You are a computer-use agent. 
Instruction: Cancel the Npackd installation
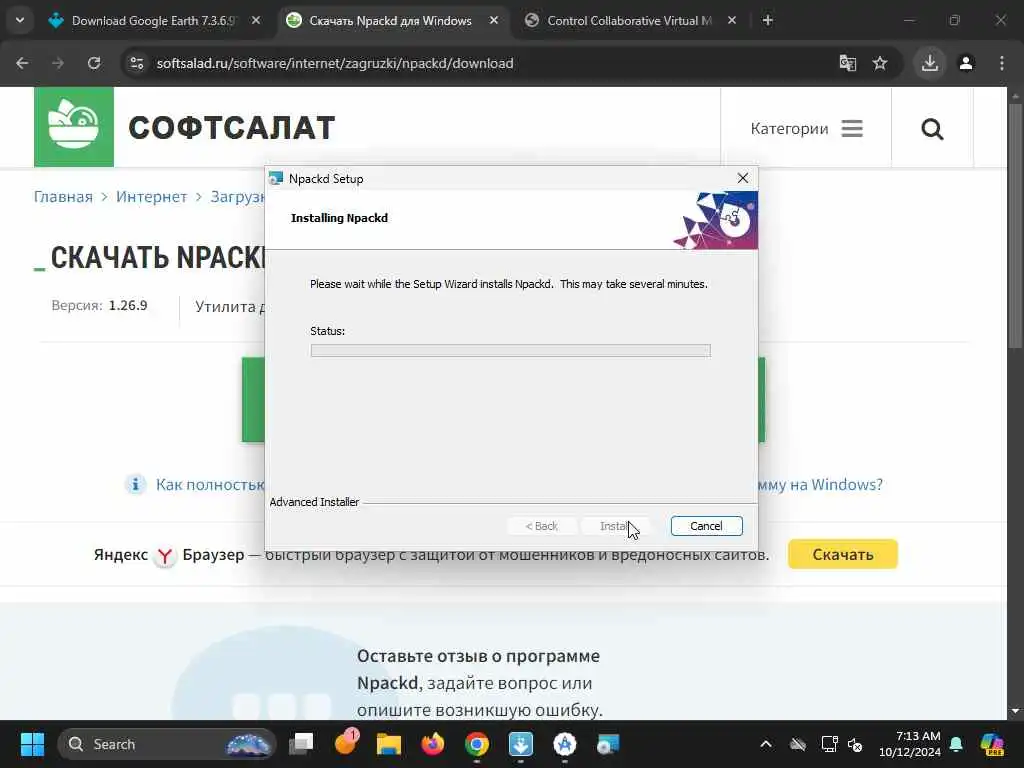706,526
